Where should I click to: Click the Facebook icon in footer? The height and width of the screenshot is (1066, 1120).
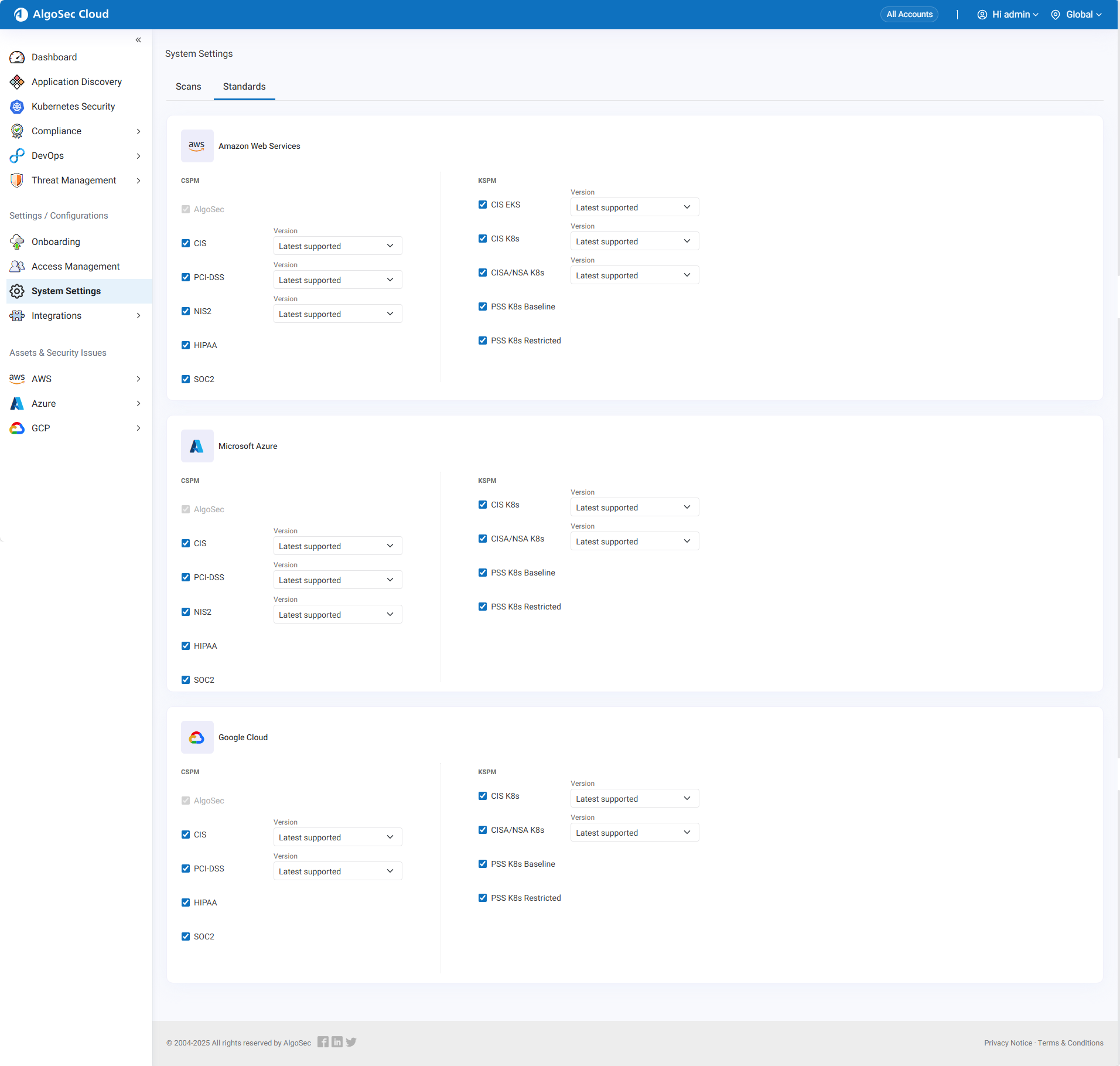(323, 1042)
